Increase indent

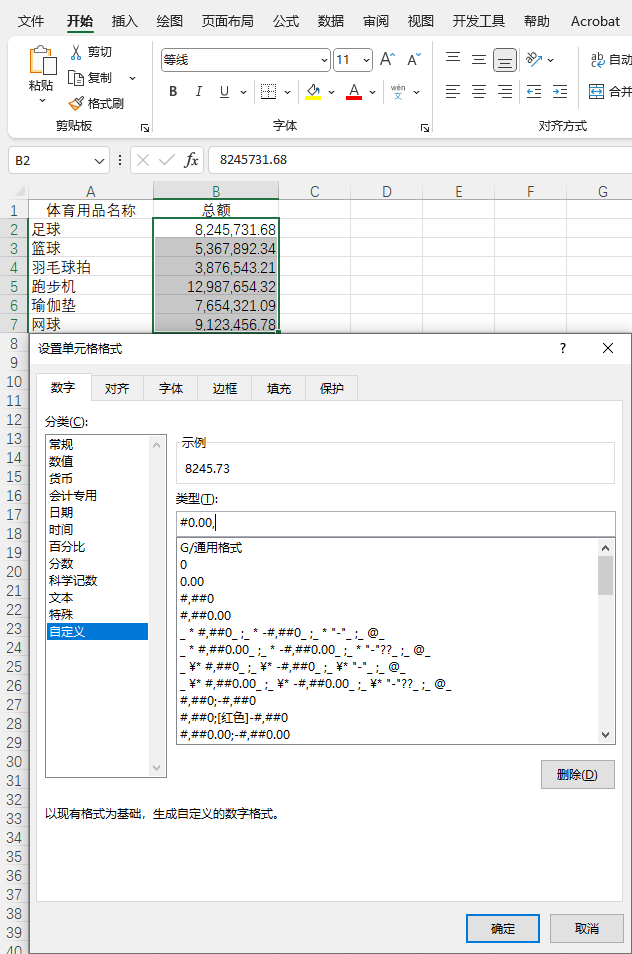coord(560,92)
